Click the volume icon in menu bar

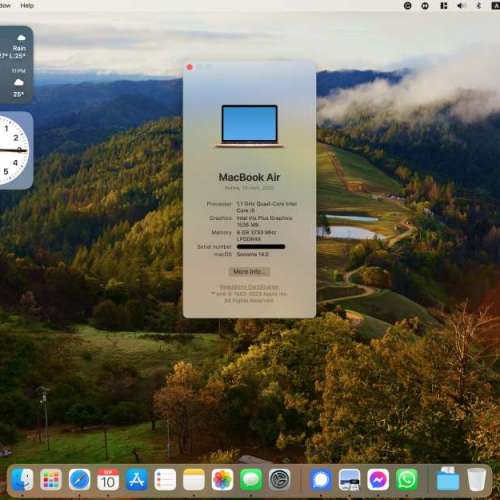(461, 5)
